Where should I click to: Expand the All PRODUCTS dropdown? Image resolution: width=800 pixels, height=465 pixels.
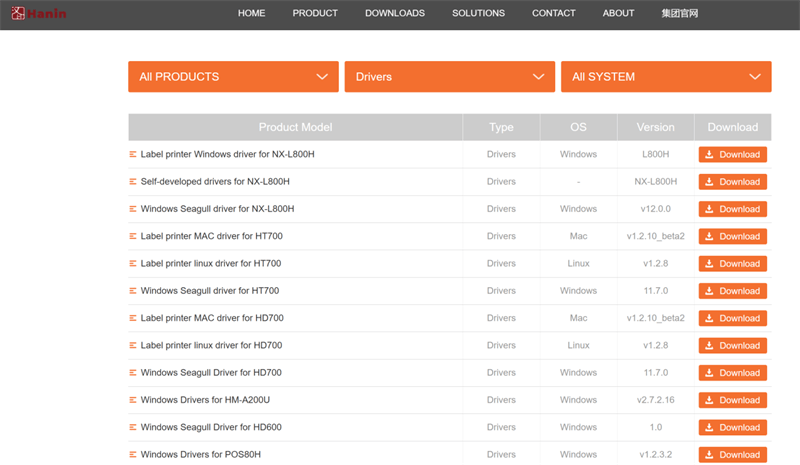[233, 77]
